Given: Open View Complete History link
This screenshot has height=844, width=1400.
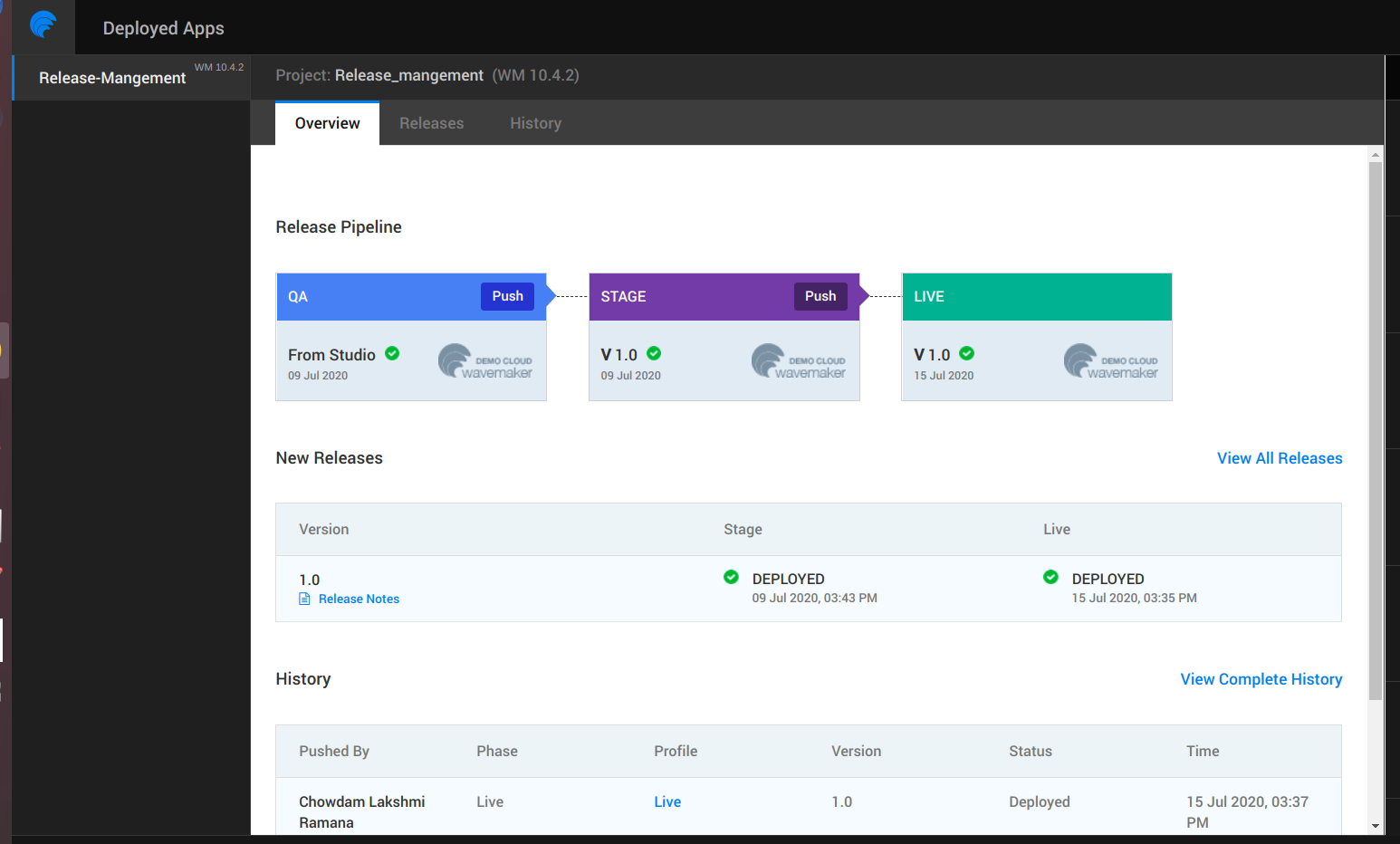Looking at the screenshot, I should coord(1261,679).
